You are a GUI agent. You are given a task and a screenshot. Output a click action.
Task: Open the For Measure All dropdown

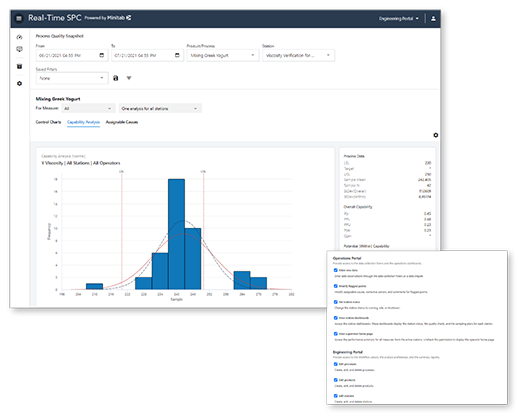click(88, 108)
